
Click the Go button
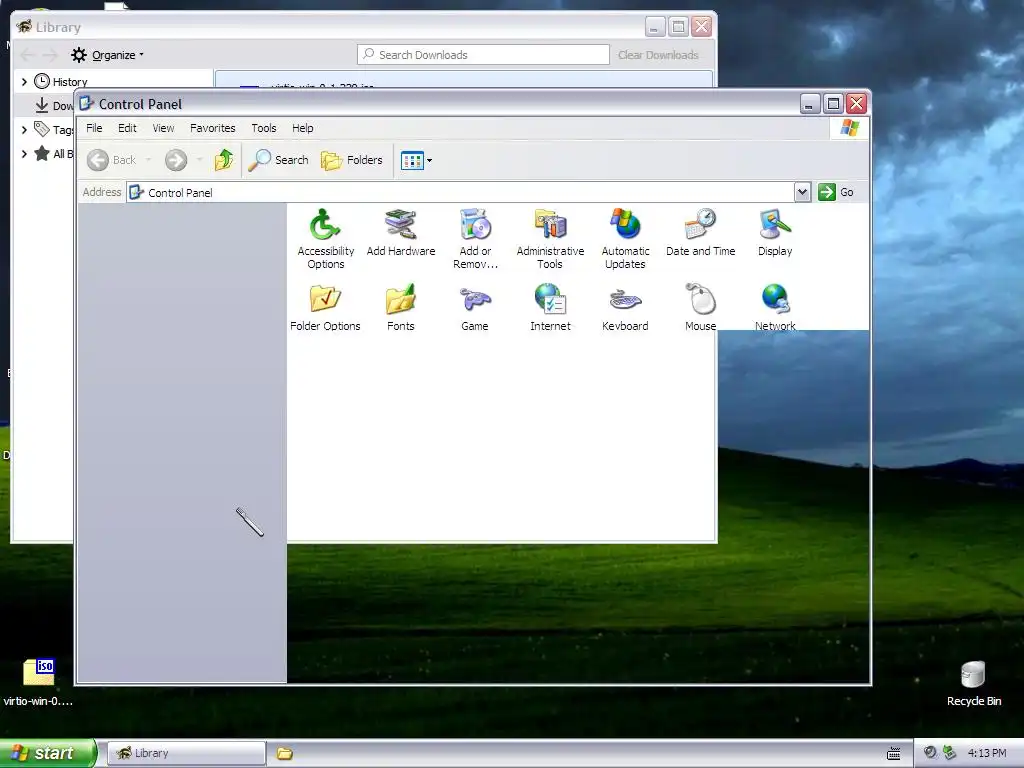(836, 192)
